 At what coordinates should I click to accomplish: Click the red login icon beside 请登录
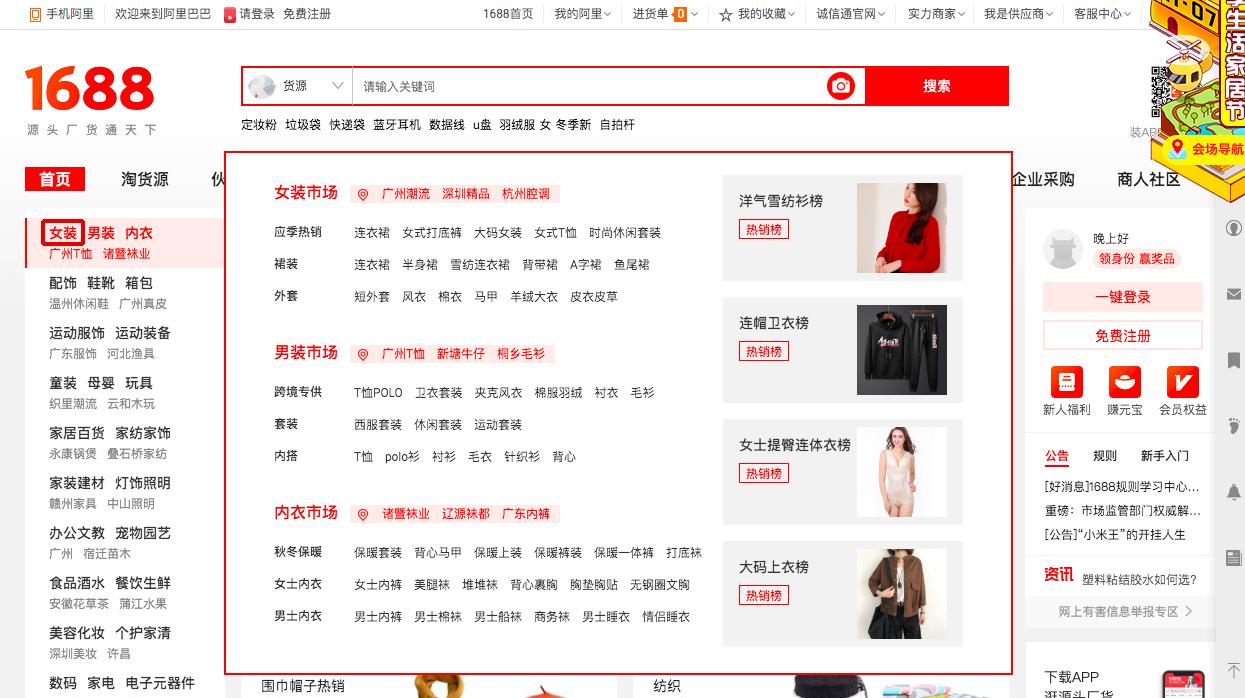coord(230,15)
